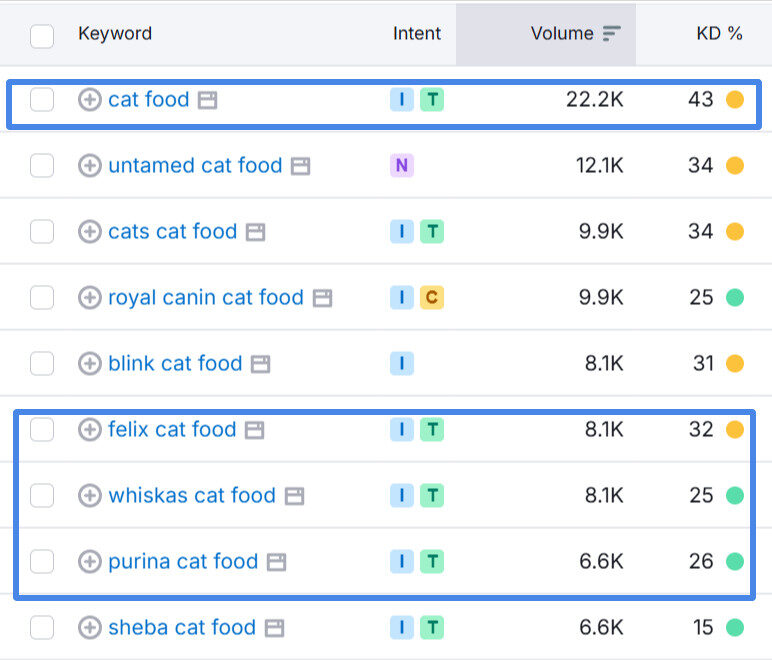The image size is (772, 660).
Task: Click the Volume column header label
Action: coord(561,33)
